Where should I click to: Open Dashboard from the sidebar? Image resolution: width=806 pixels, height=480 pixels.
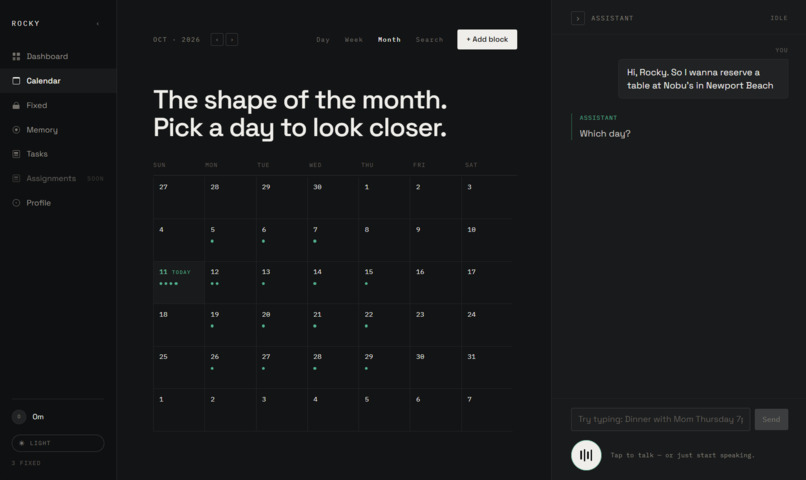tap(58, 57)
